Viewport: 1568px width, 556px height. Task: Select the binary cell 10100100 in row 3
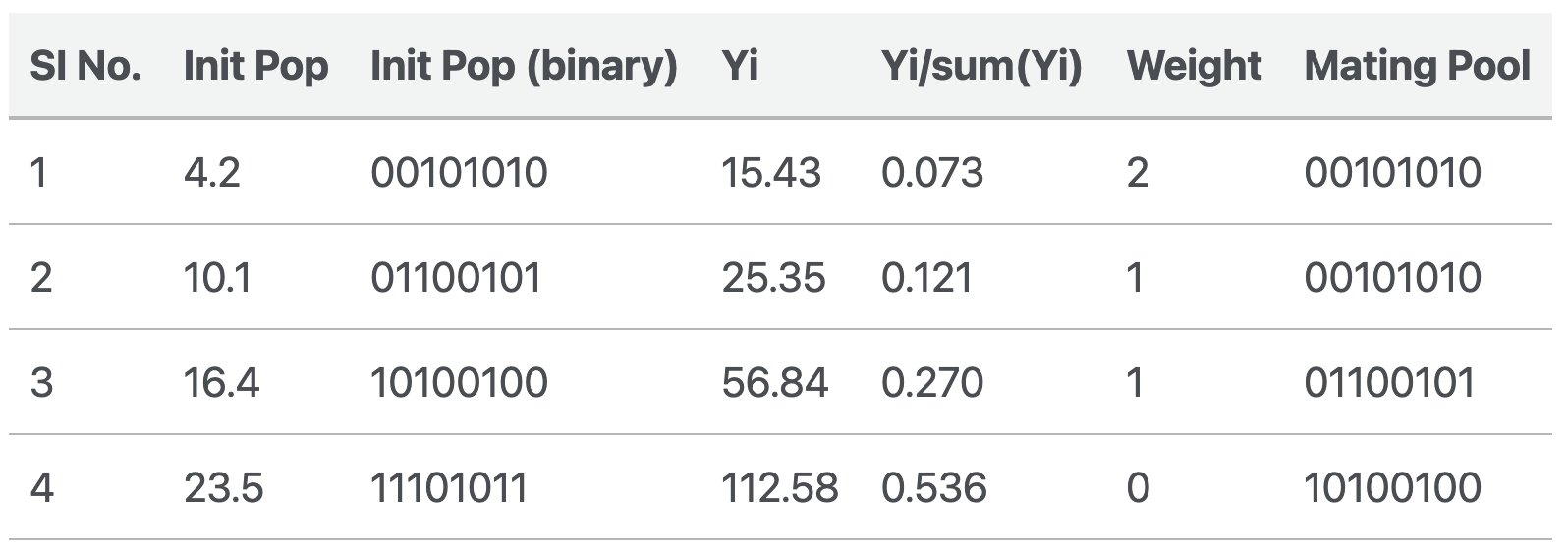point(459,382)
